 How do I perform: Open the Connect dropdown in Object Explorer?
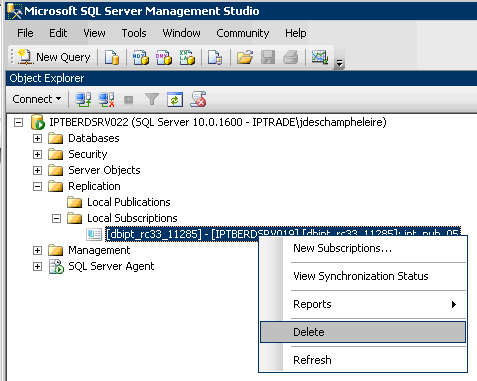(37, 99)
